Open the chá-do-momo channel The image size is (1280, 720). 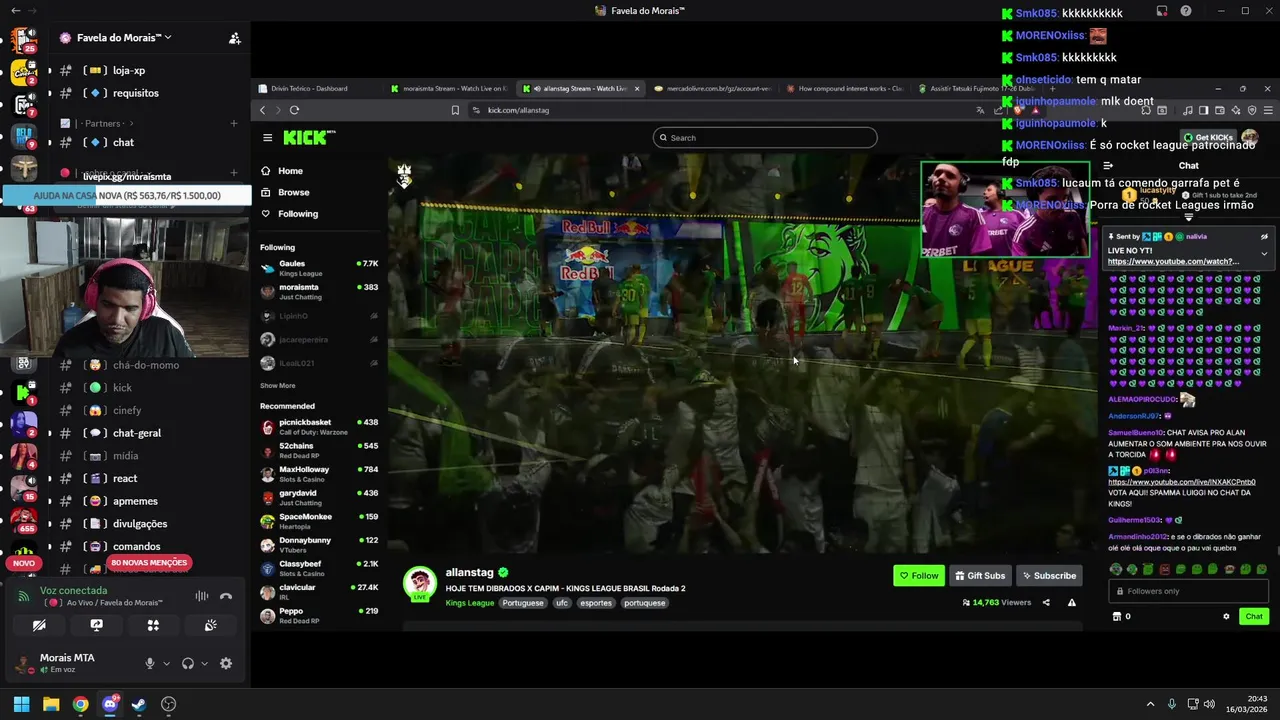pyautogui.click(x=148, y=365)
